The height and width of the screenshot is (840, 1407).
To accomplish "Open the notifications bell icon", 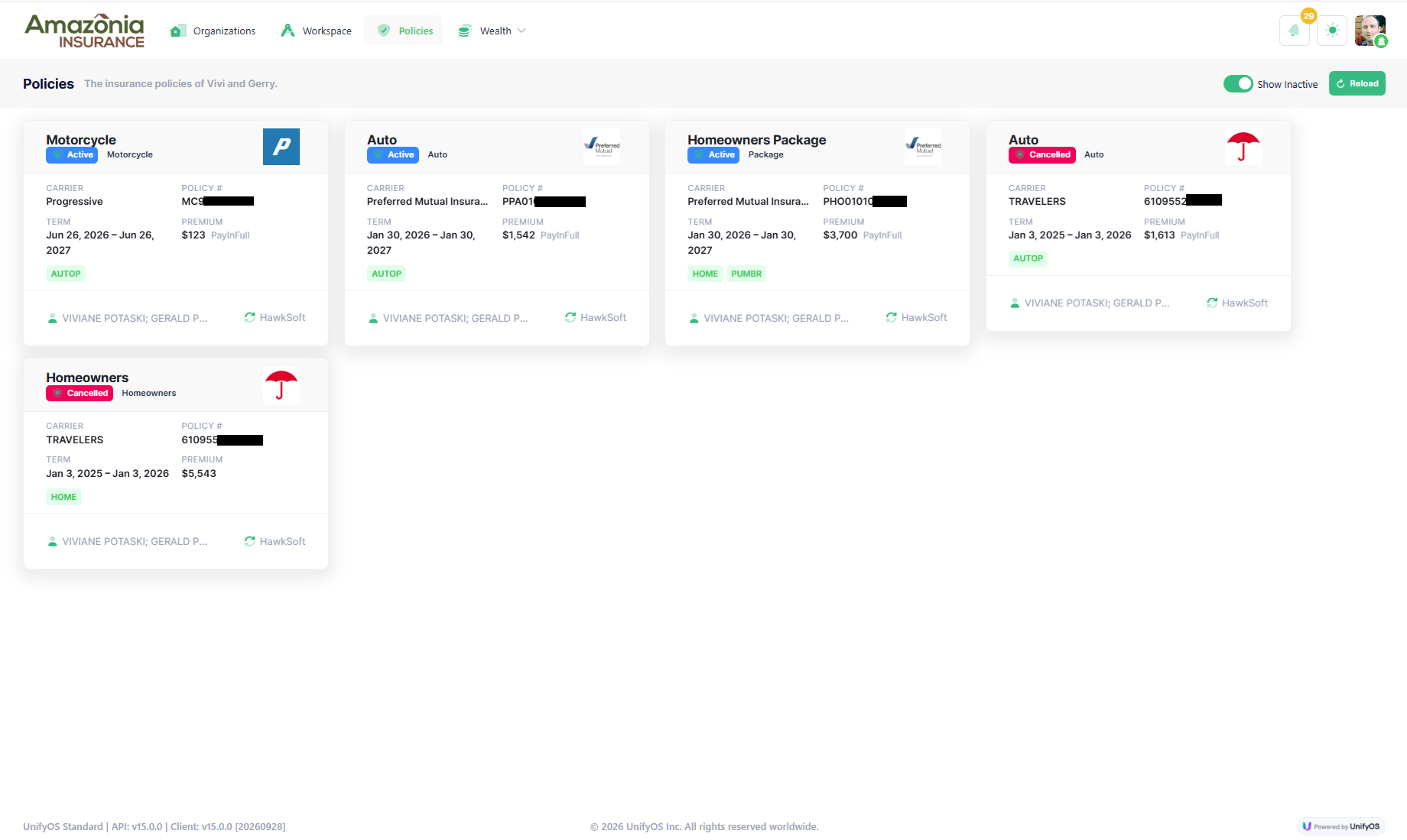I will [x=1294, y=31].
